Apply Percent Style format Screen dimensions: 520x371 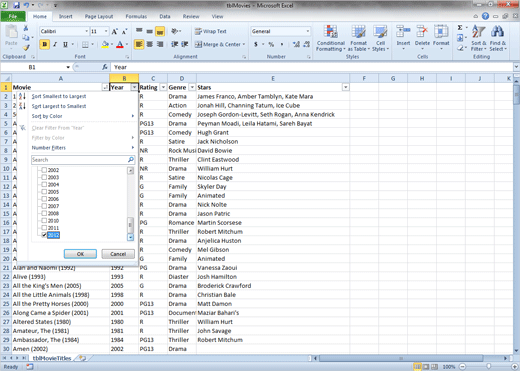pyautogui.click(x=271, y=44)
